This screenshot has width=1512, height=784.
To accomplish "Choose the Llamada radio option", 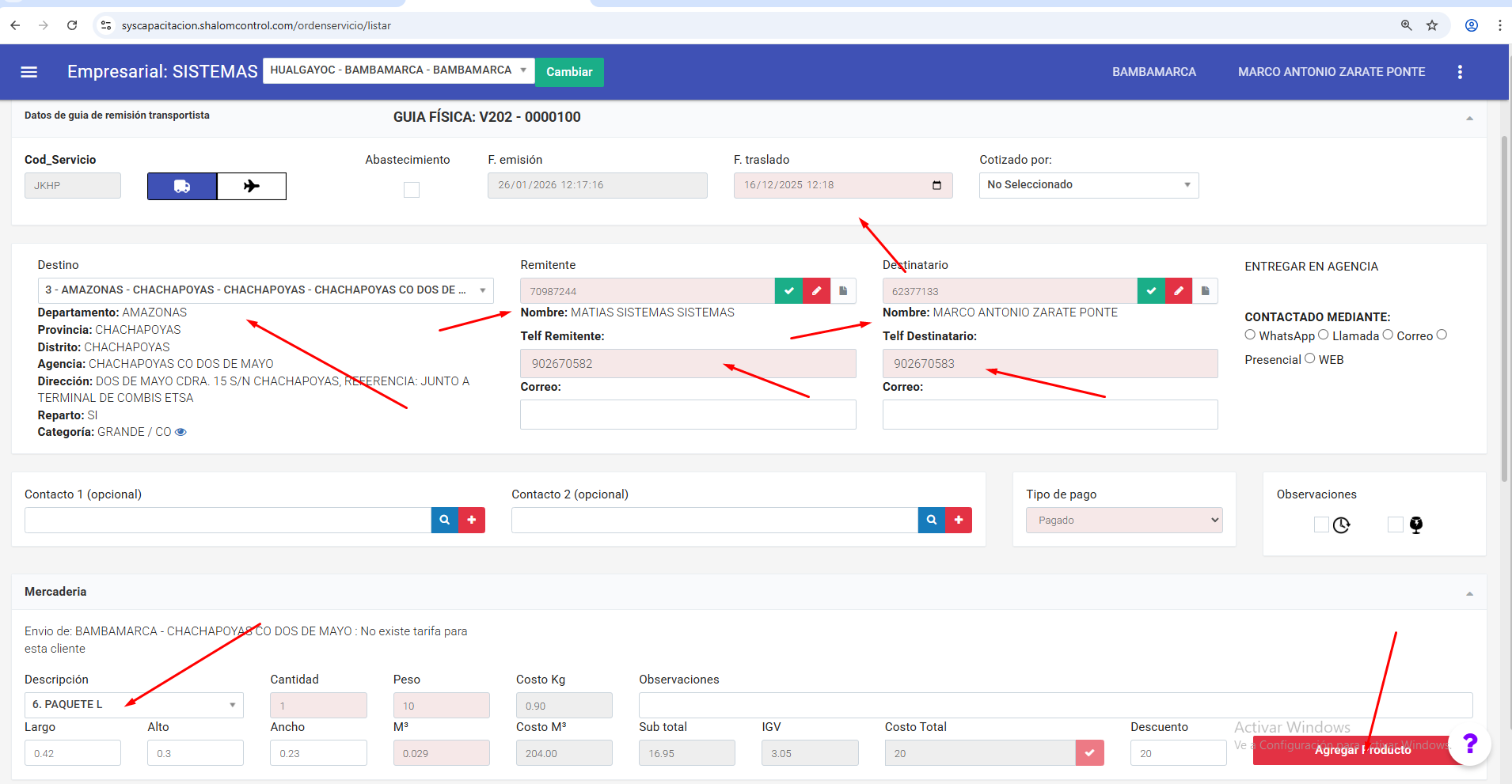I will 1324,335.
